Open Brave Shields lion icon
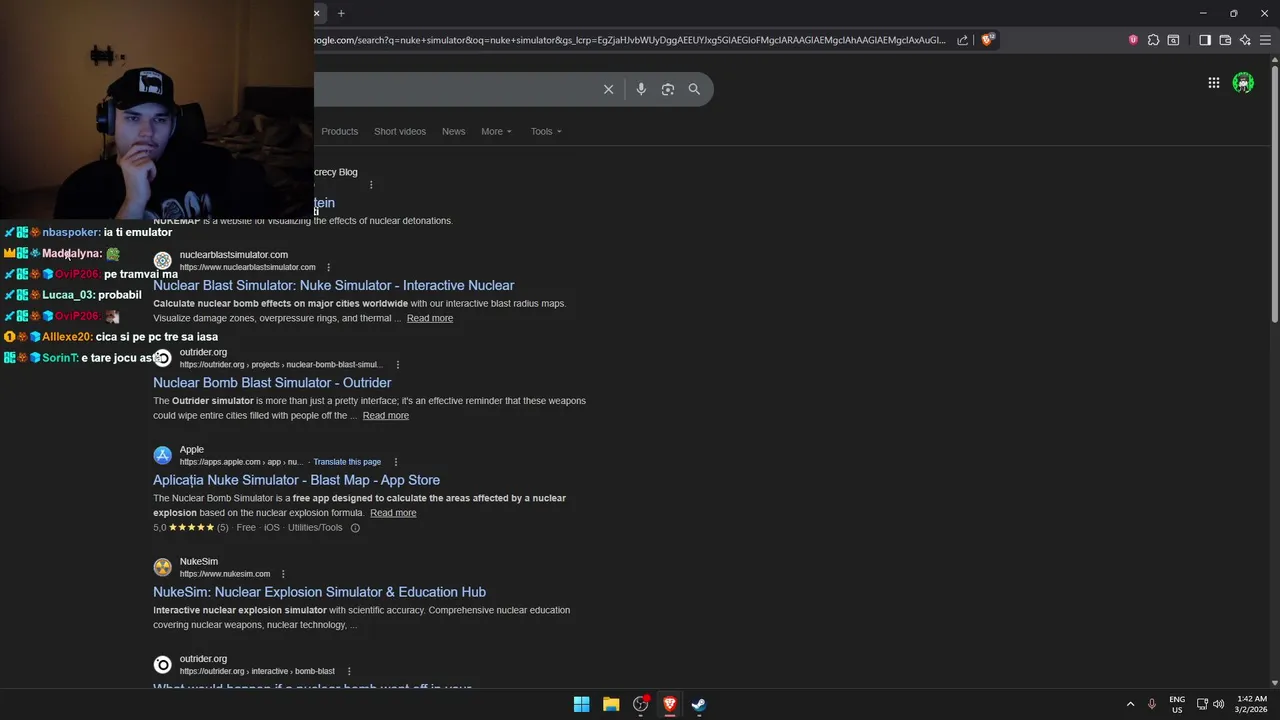Viewport: 1280px width, 720px height. click(x=987, y=40)
